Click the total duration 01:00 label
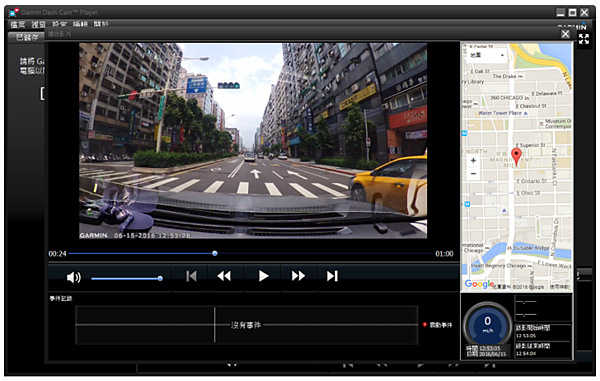The width and height of the screenshot is (600, 381). [x=444, y=254]
